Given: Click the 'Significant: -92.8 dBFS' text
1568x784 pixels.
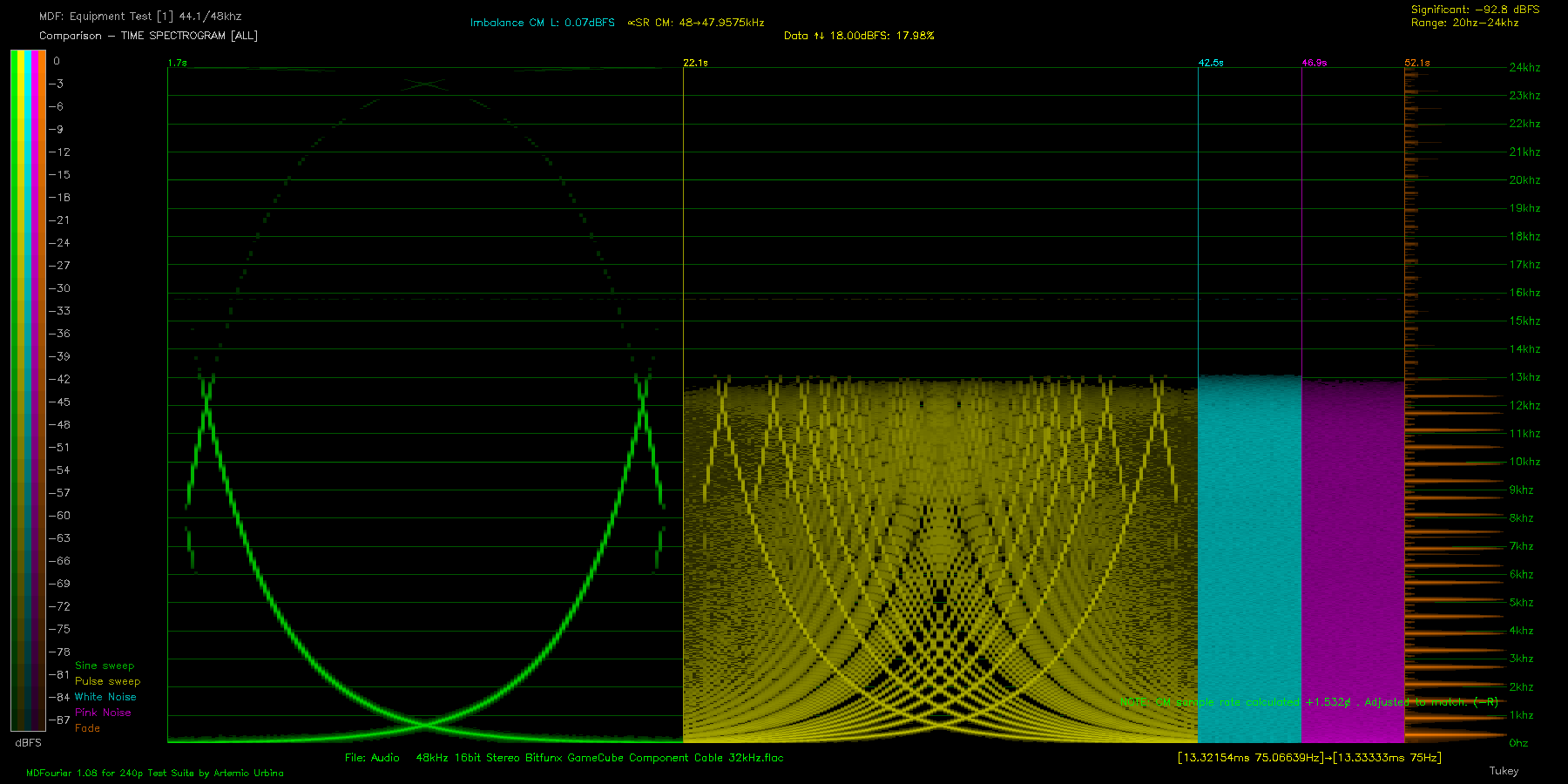Looking at the screenshot, I should (x=1475, y=10).
